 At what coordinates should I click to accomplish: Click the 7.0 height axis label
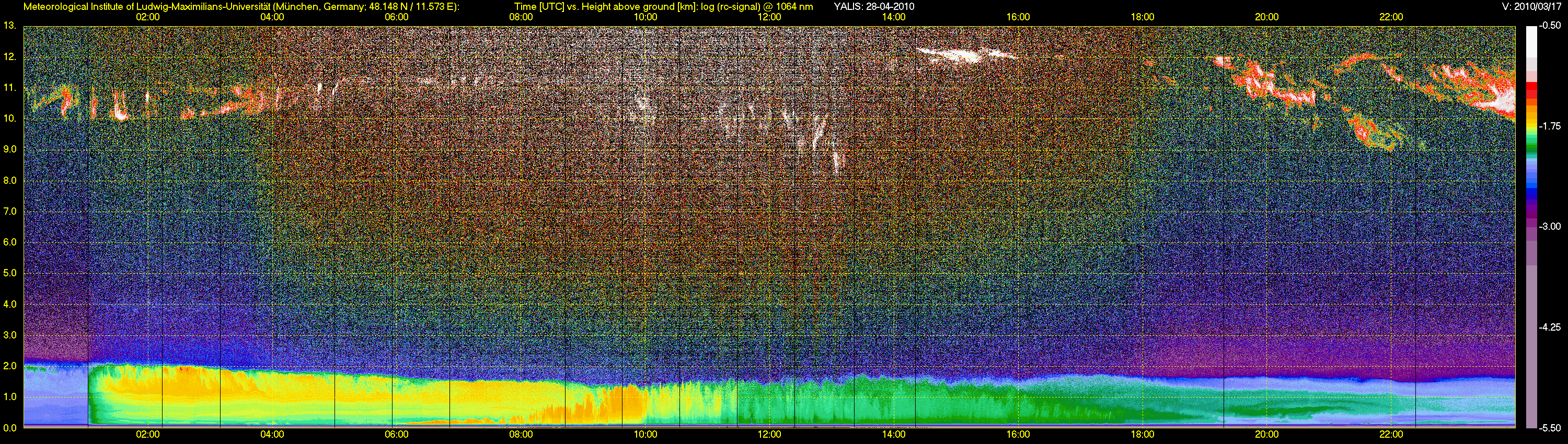[10, 212]
